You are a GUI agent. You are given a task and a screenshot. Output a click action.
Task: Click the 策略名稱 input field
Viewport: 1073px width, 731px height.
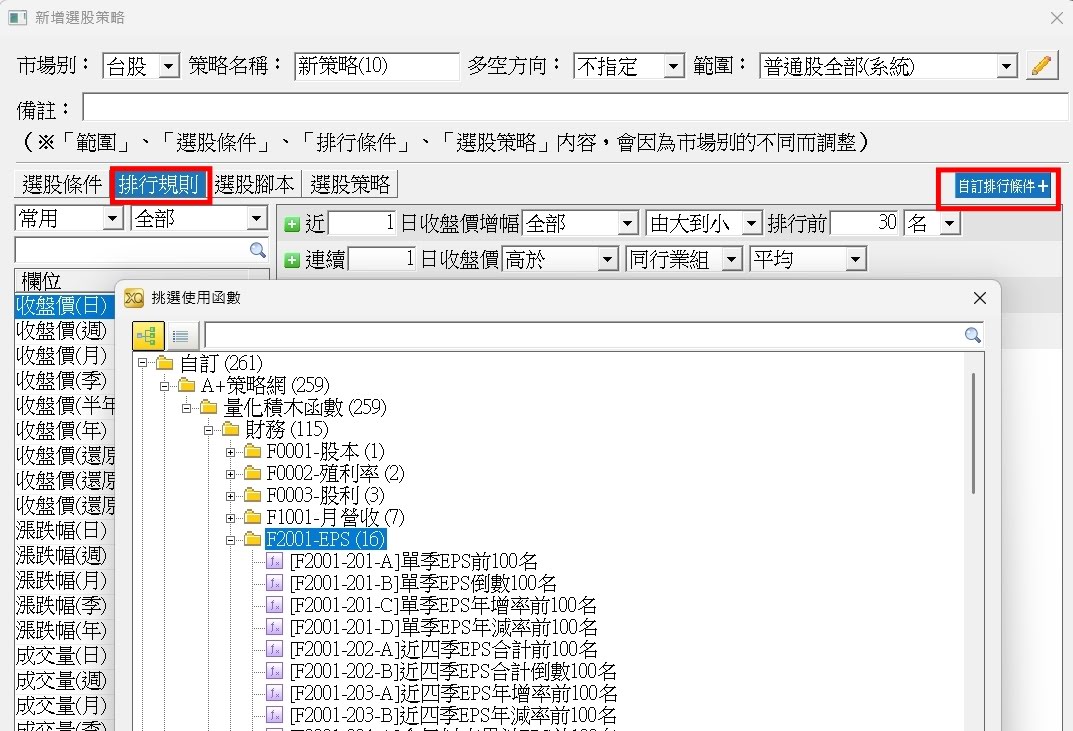click(x=376, y=67)
